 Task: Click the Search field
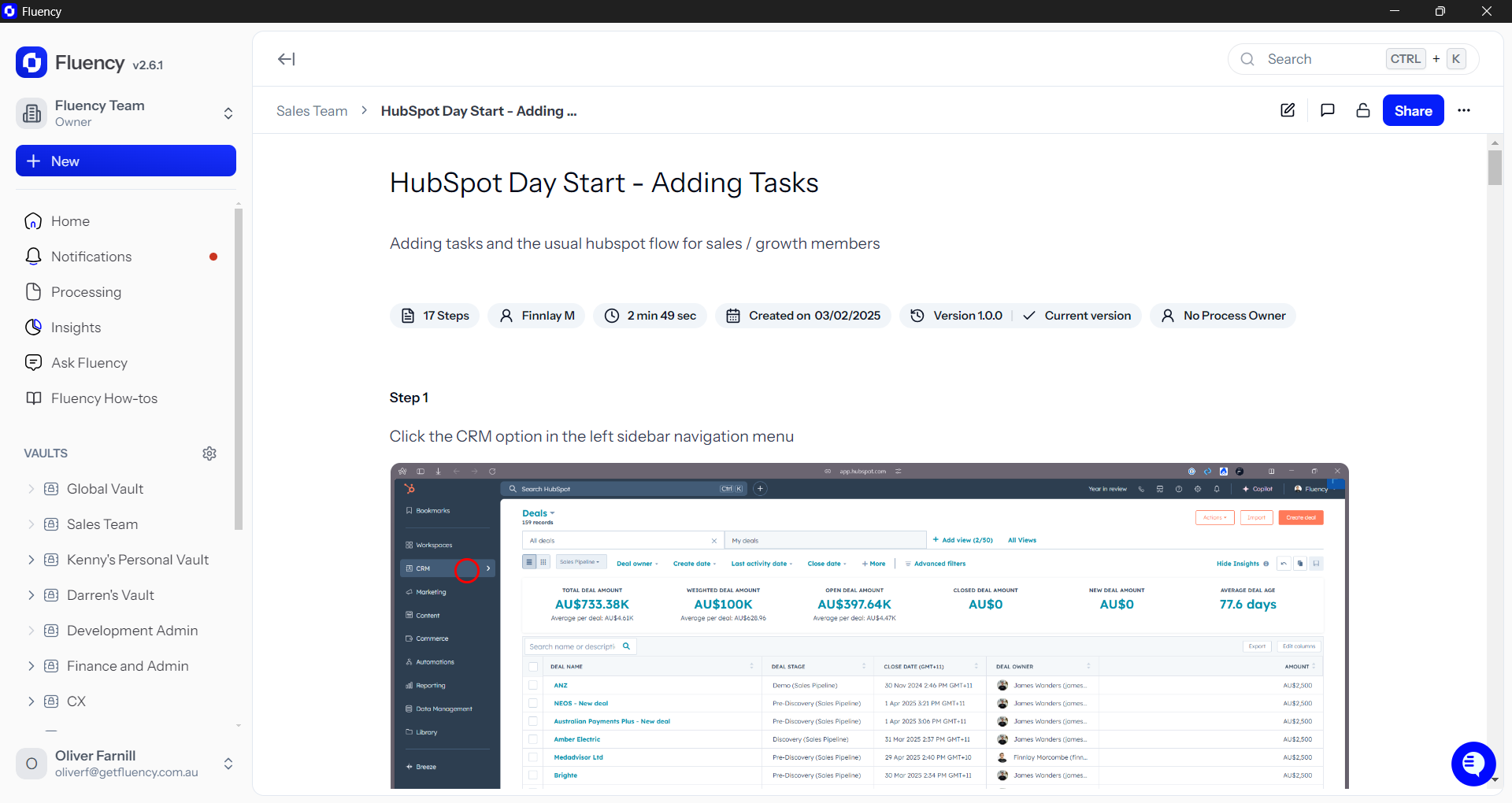(1353, 59)
